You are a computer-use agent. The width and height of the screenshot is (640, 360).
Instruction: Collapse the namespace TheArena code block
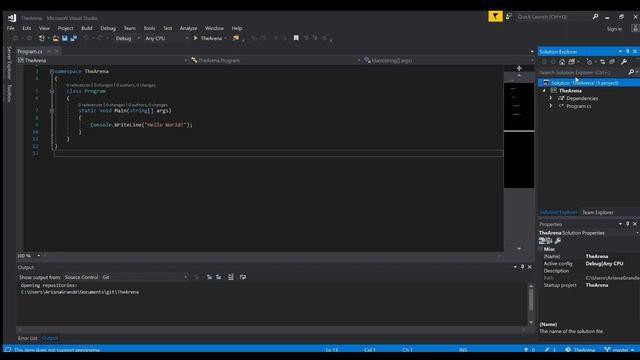click(x=52, y=71)
